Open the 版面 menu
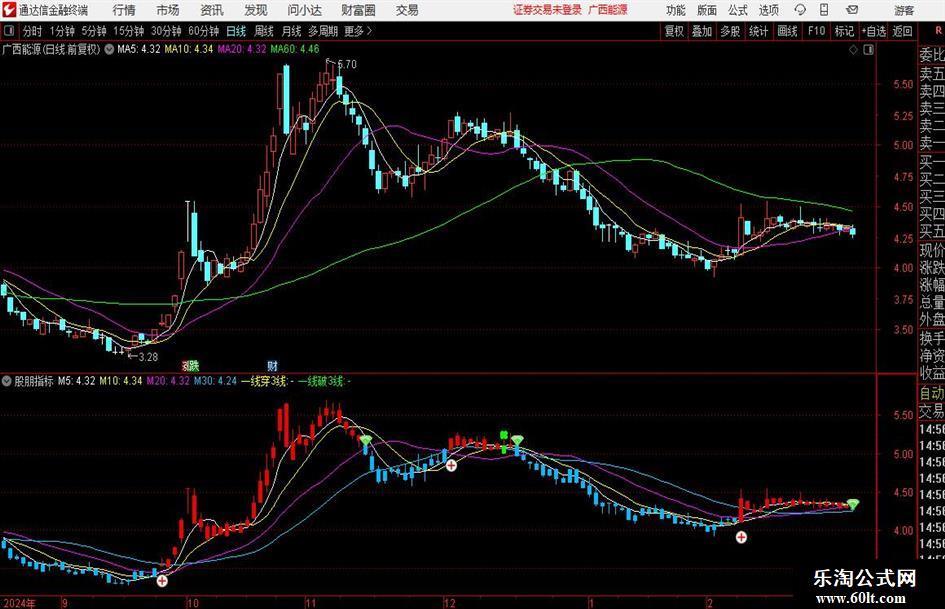This screenshot has width=945, height=609. [707, 10]
